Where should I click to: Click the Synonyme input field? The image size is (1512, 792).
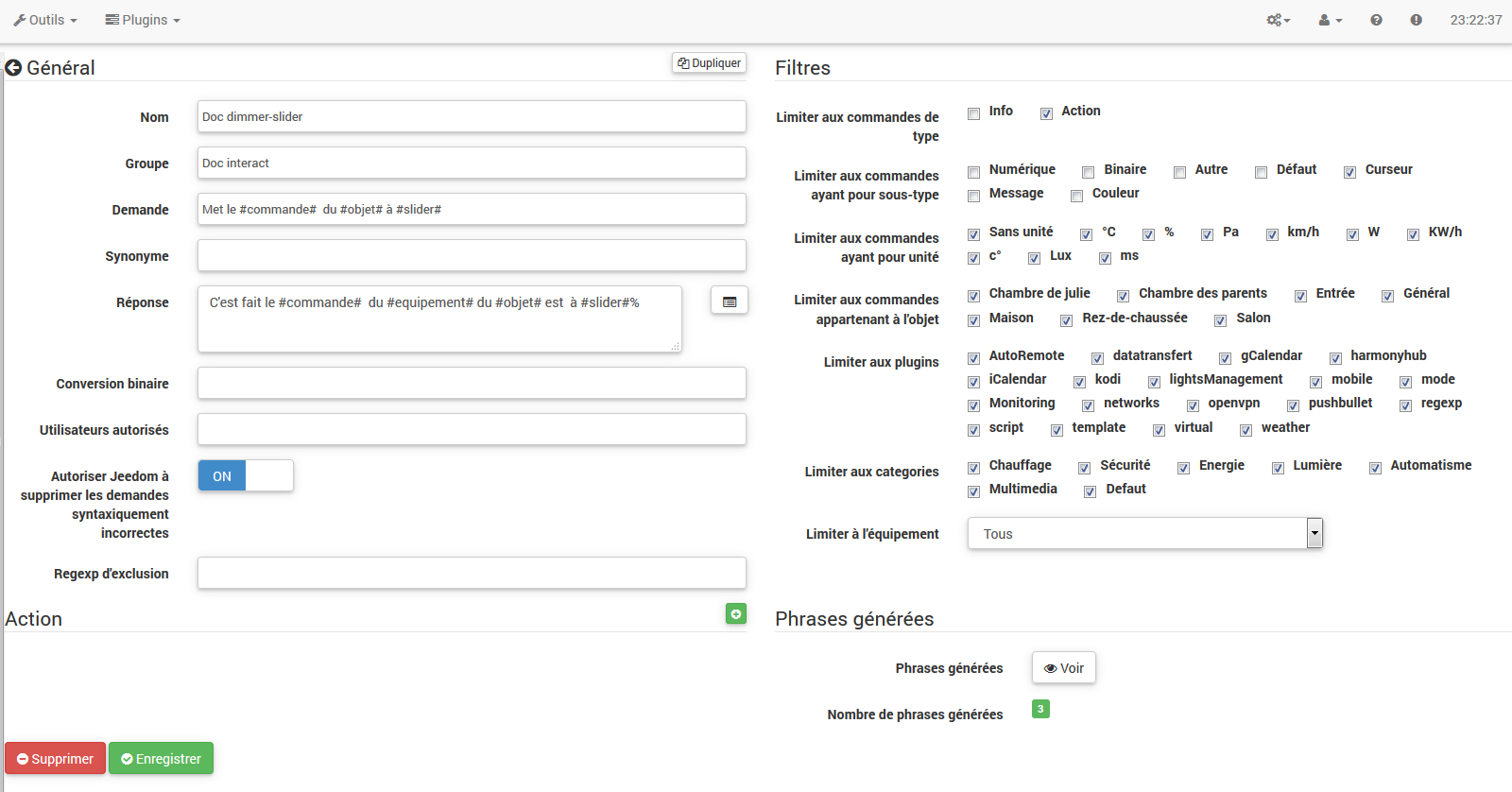(472, 256)
